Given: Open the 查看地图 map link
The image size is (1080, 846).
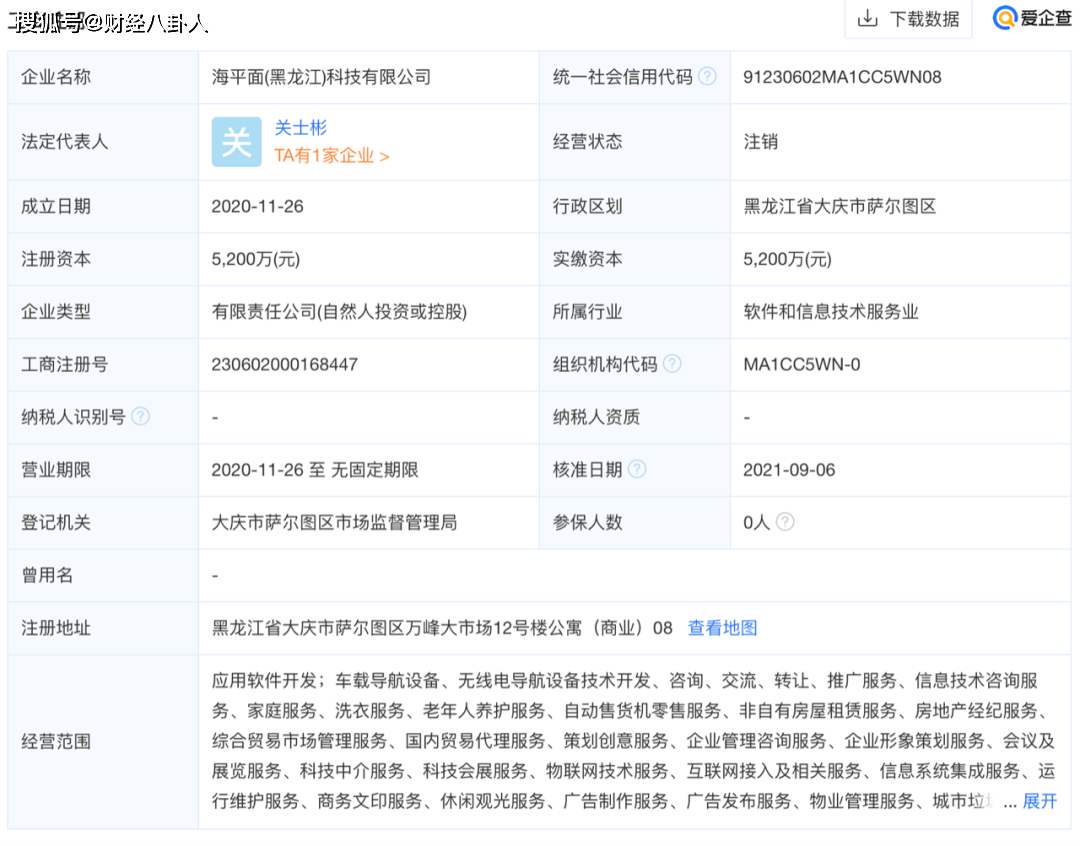Looking at the screenshot, I should point(722,628).
